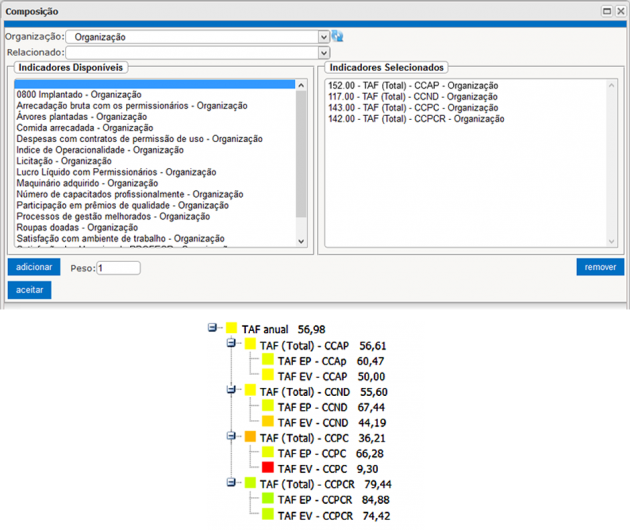
Task: Click the remover button
Action: click(600, 267)
